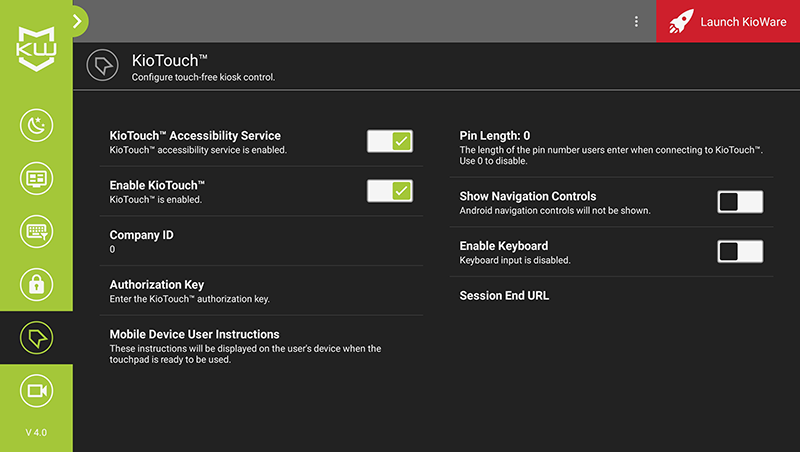Image resolution: width=800 pixels, height=452 pixels.
Task: Click the rocket icon in Launch button
Action: tap(682, 21)
